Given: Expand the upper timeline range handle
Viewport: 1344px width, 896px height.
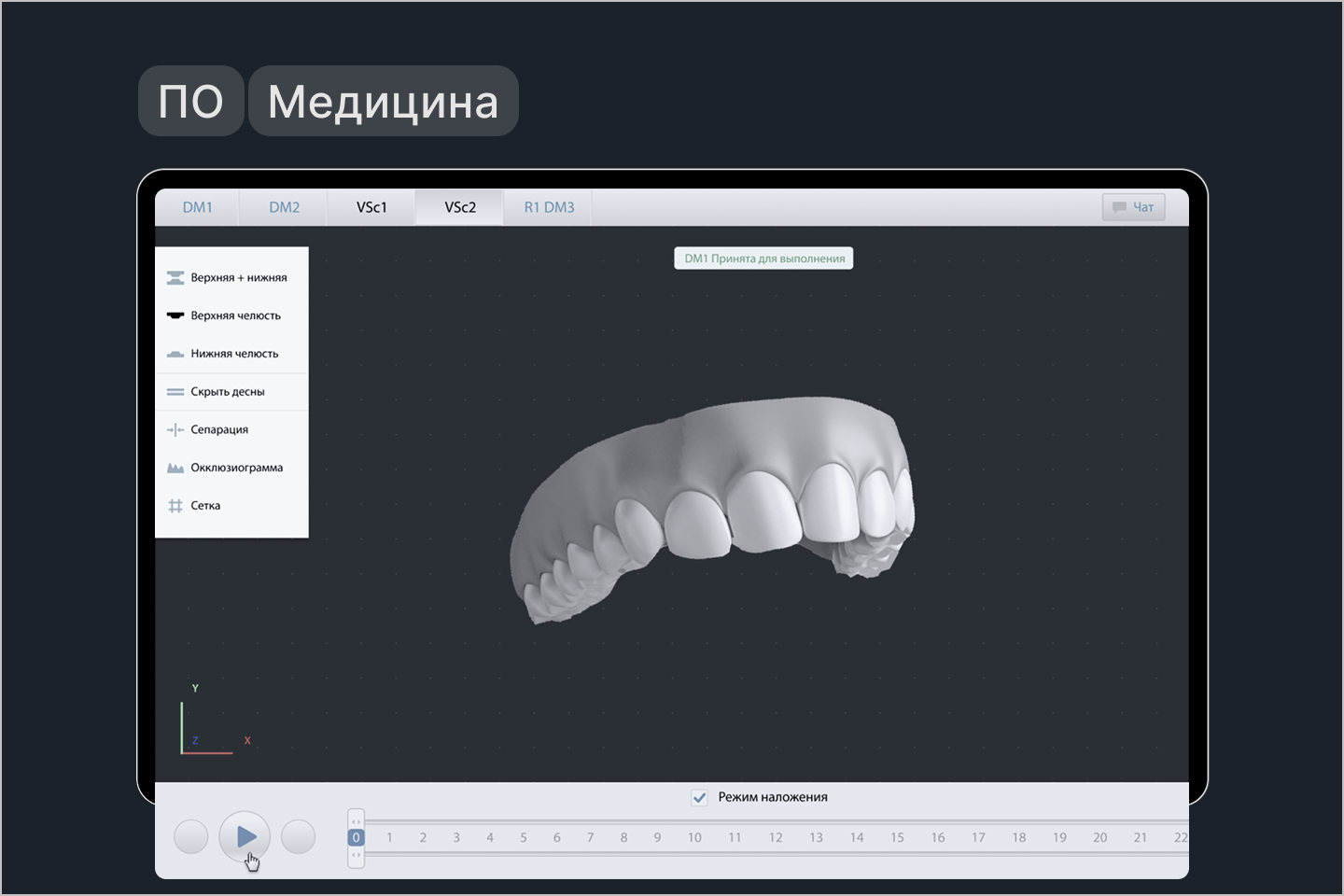Looking at the screenshot, I should 356,821.
